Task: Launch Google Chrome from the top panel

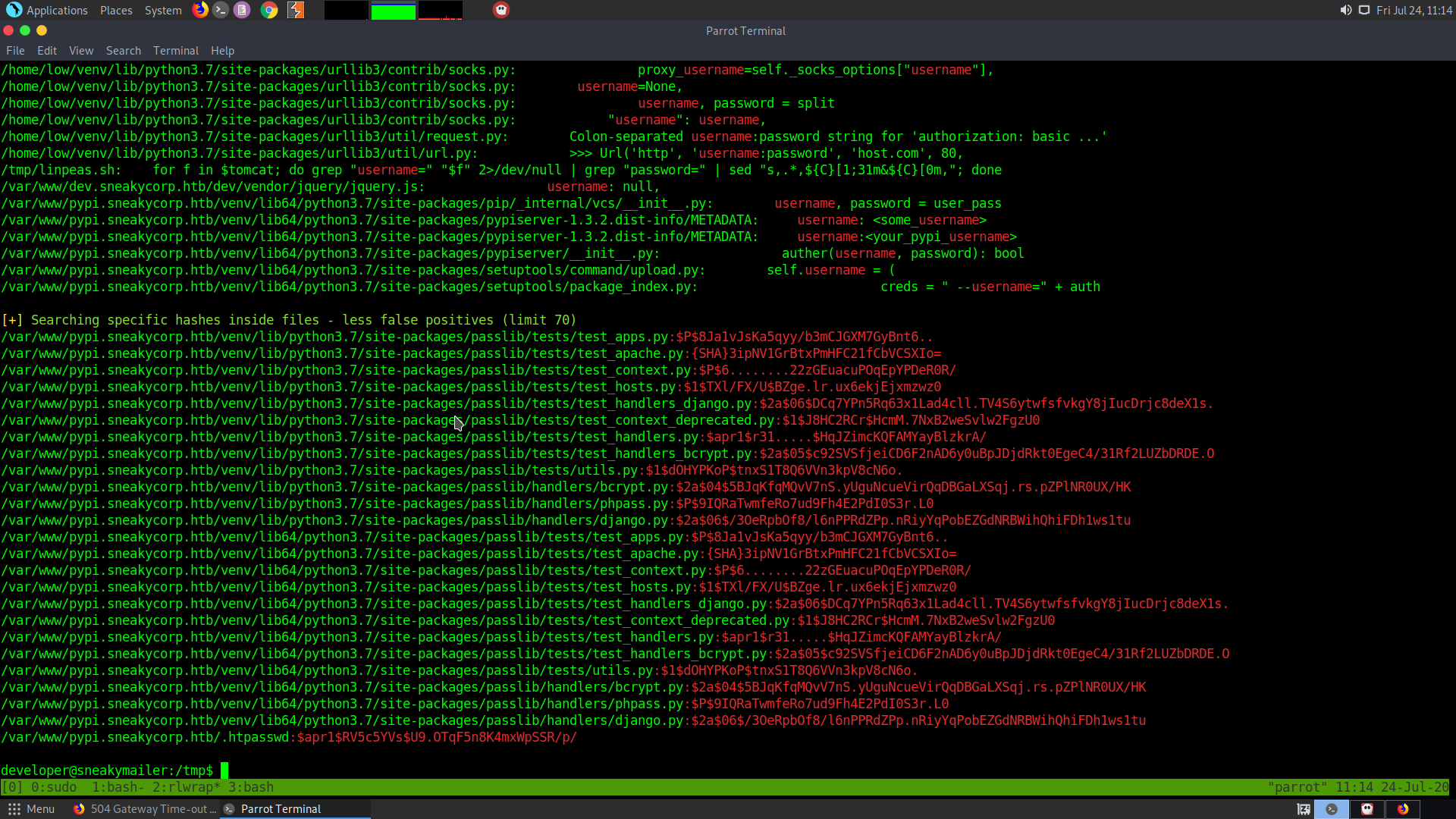Action: coord(268,10)
